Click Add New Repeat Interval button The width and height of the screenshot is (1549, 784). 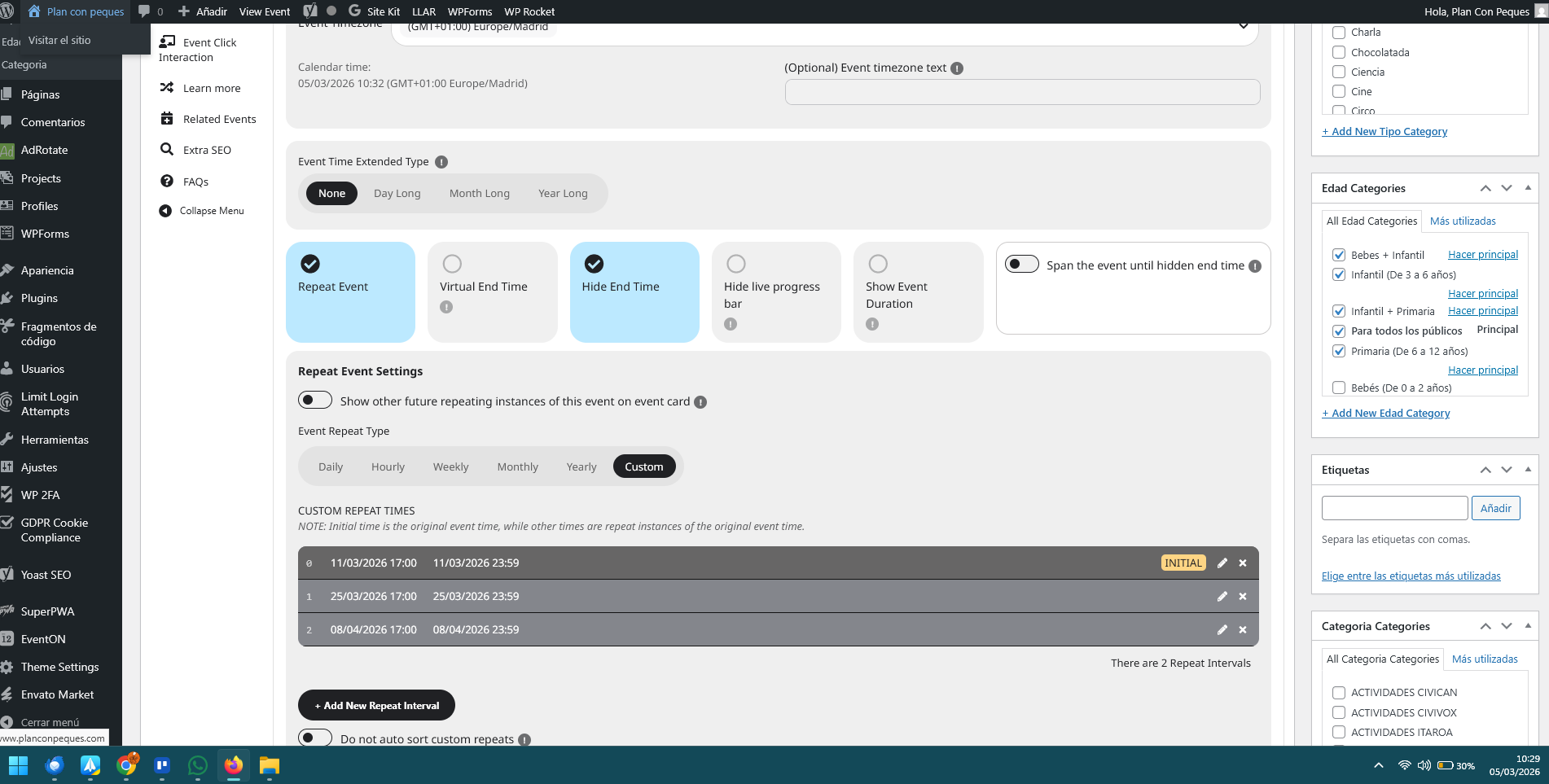[376, 706]
